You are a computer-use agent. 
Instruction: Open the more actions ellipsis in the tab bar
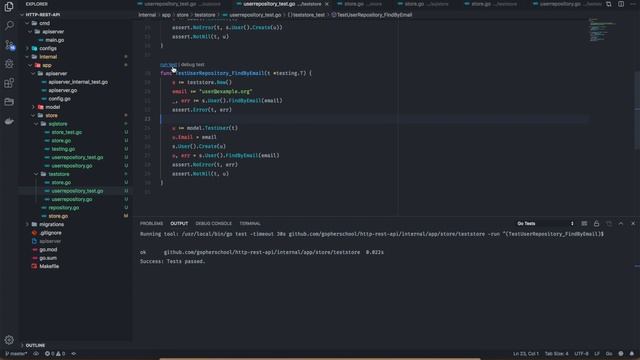pyautogui.click(x=633, y=4)
